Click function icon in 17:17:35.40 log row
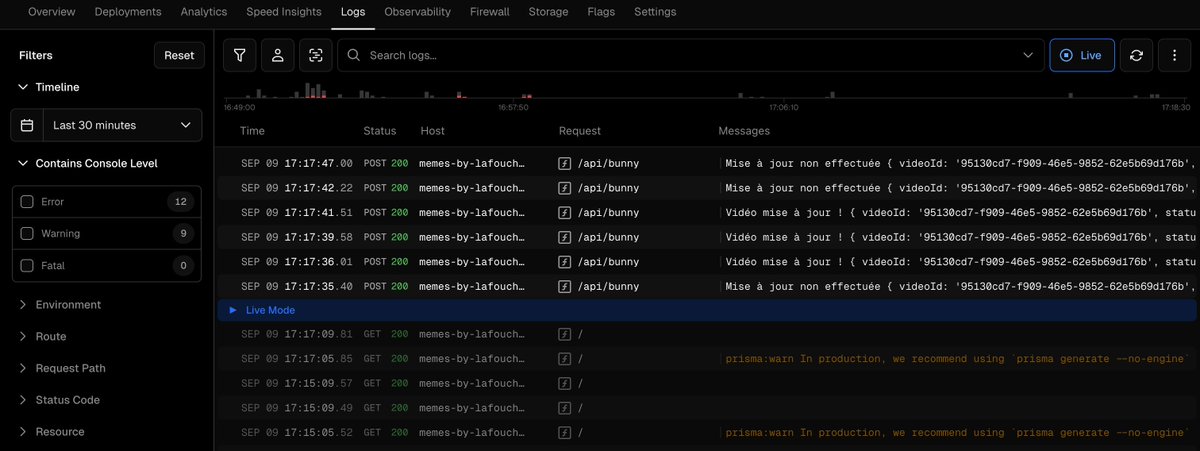This screenshot has height=451, width=1200. [564, 286]
